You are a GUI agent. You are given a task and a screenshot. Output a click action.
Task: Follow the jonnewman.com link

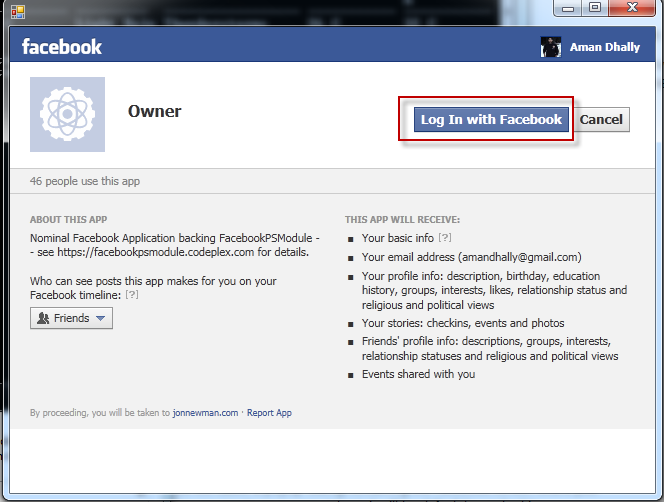[x=206, y=412]
